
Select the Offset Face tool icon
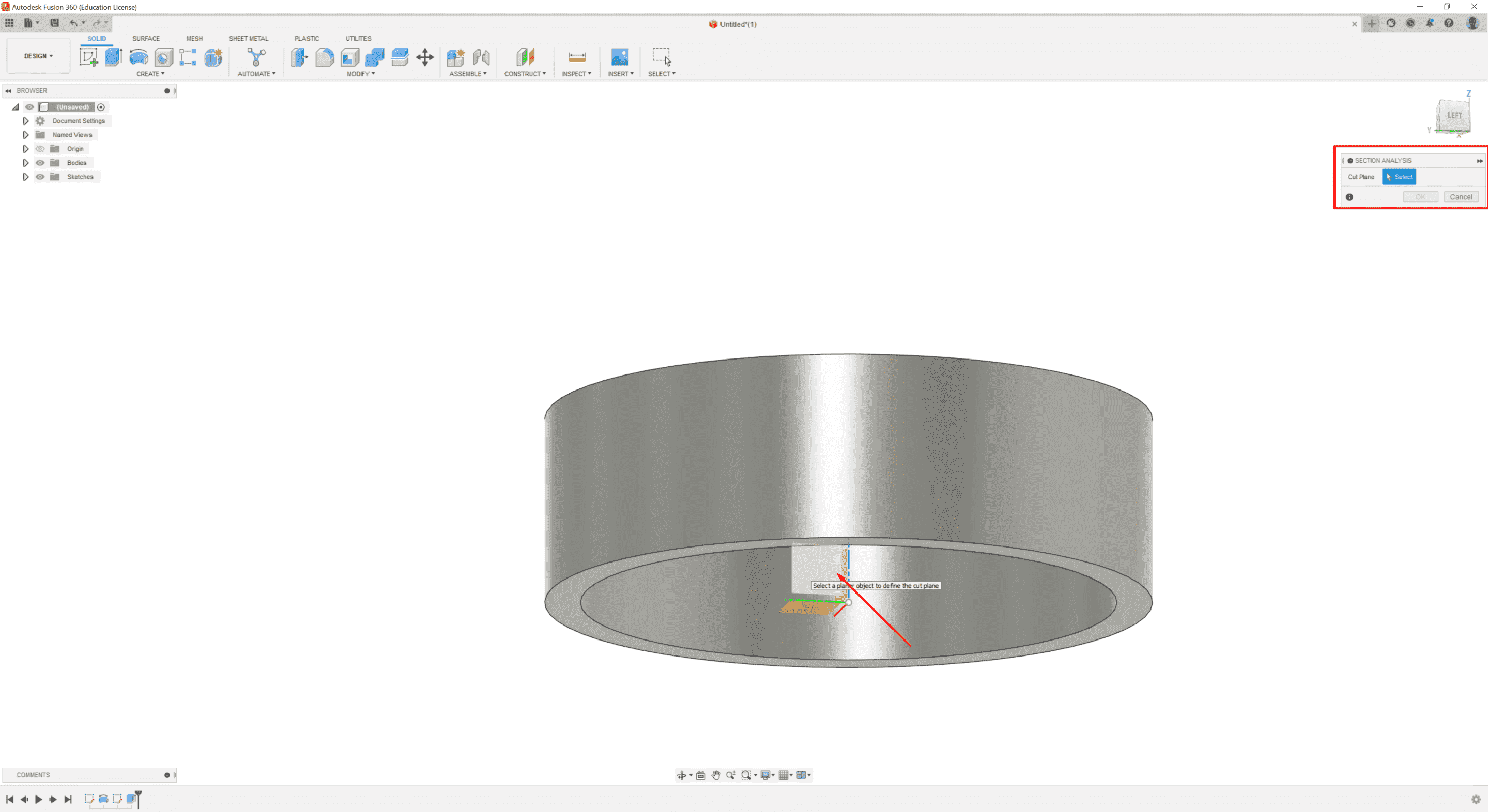tap(399, 56)
